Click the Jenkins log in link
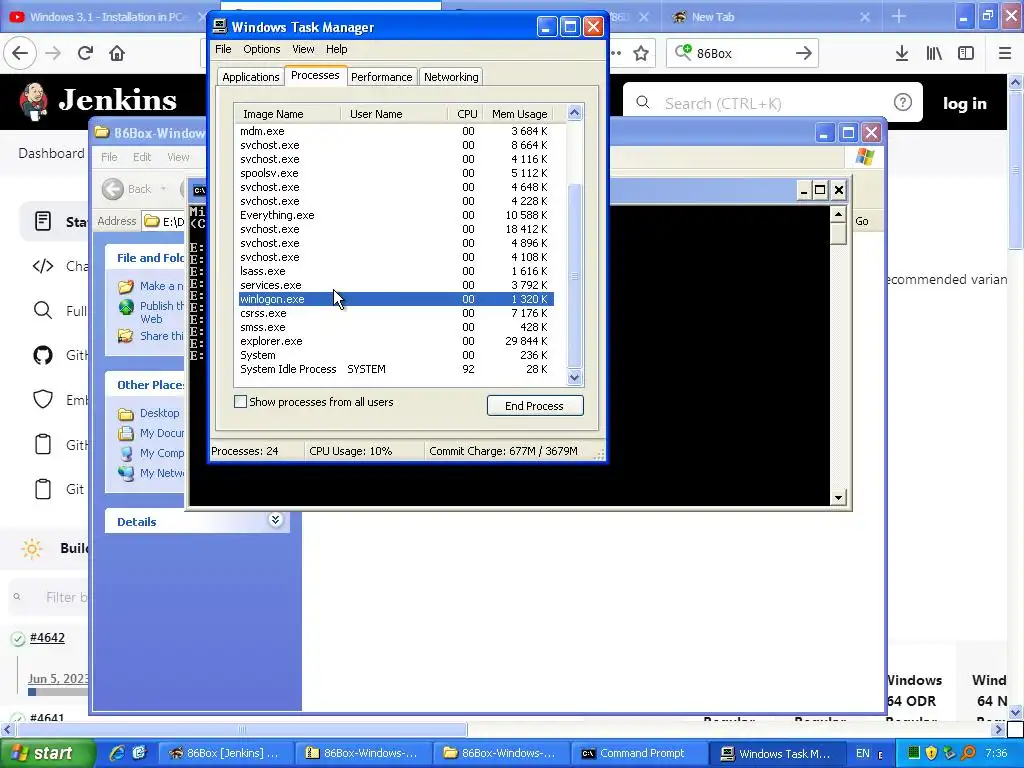This screenshot has height=768, width=1024. pos(964,103)
